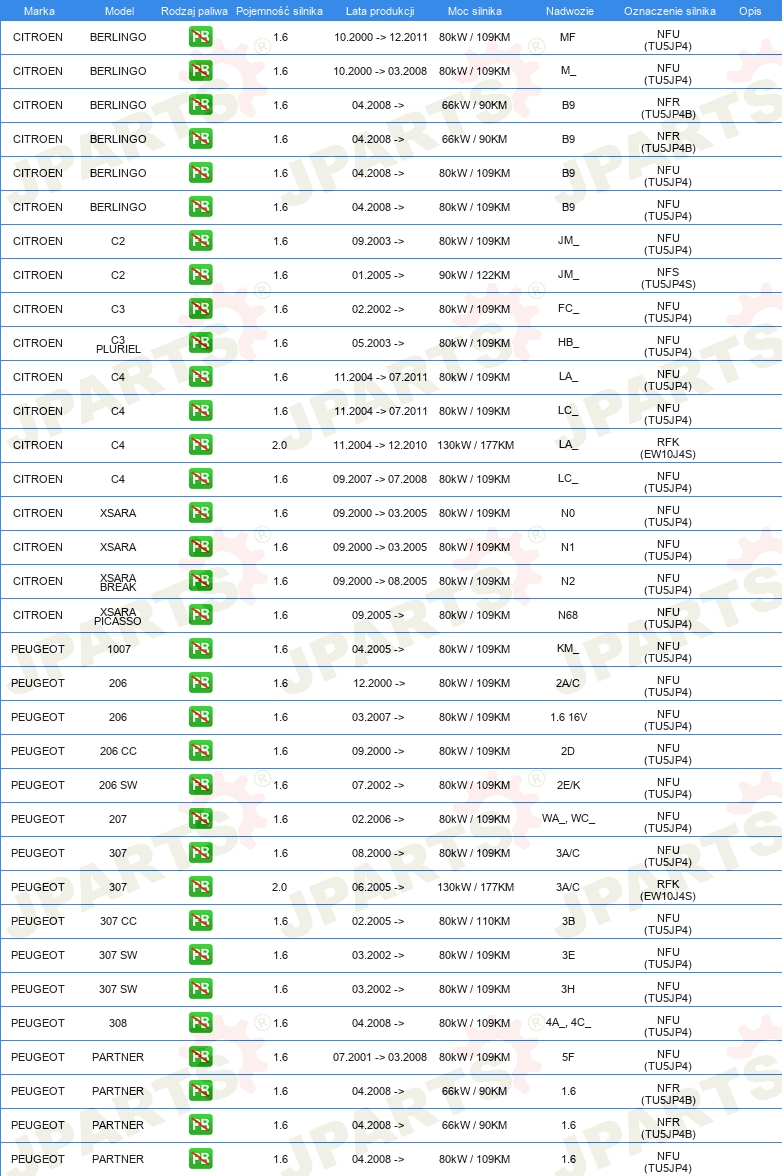Click the fuel icon in 206 2A/C row
Image resolution: width=782 pixels, height=1176 pixels.
[x=200, y=682]
